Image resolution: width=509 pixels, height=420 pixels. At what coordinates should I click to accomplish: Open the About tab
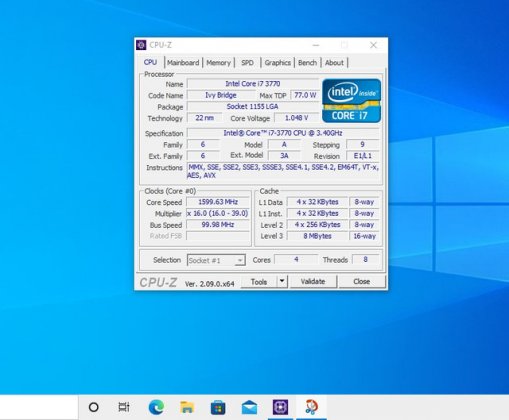click(334, 63)
